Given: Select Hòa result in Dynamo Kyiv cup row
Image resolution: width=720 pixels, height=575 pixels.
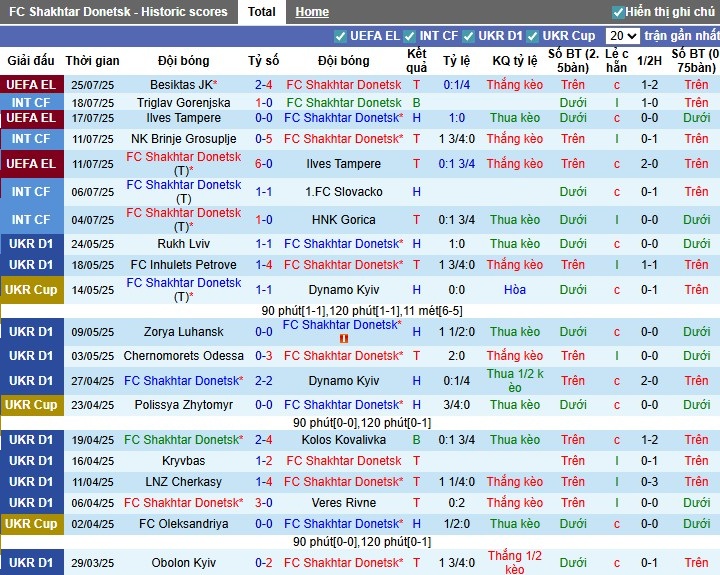Looking at the screenshot, I should (x=515, y=290).
